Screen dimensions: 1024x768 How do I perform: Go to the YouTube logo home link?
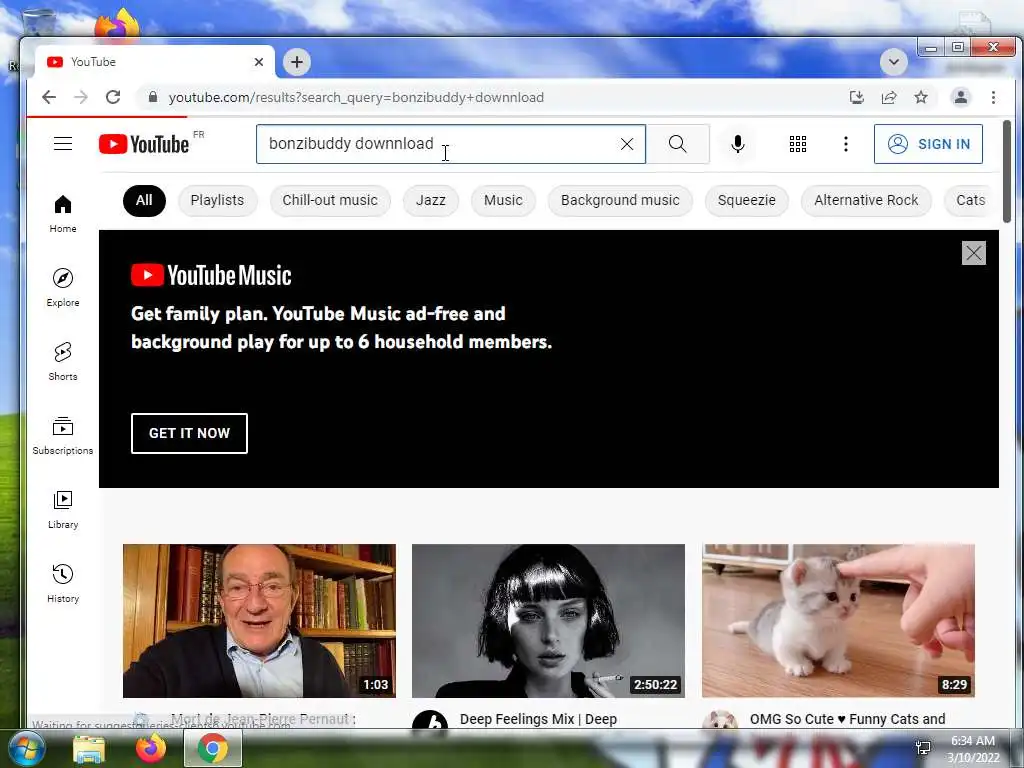coord(144,144)
